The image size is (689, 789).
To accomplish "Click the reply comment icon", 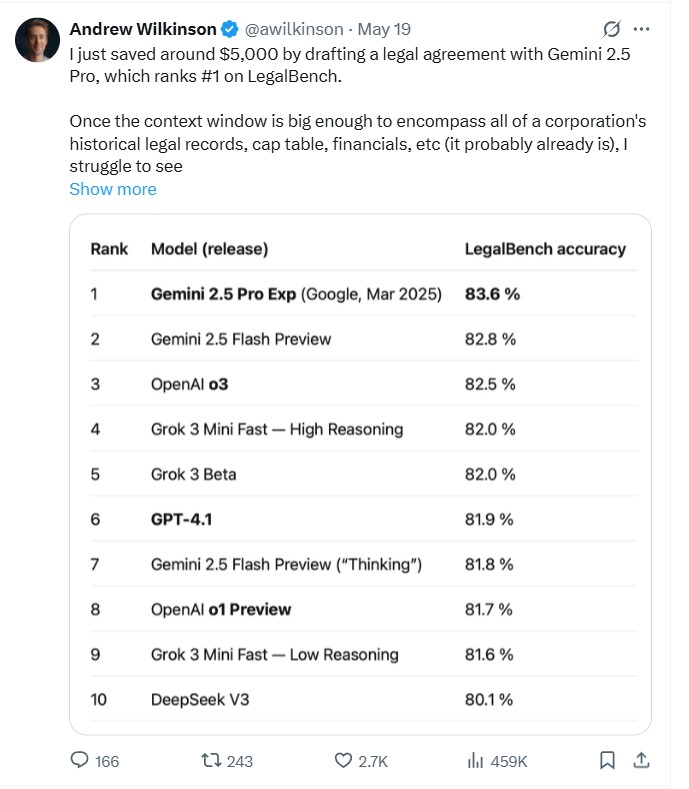I will tap(81, 760).
